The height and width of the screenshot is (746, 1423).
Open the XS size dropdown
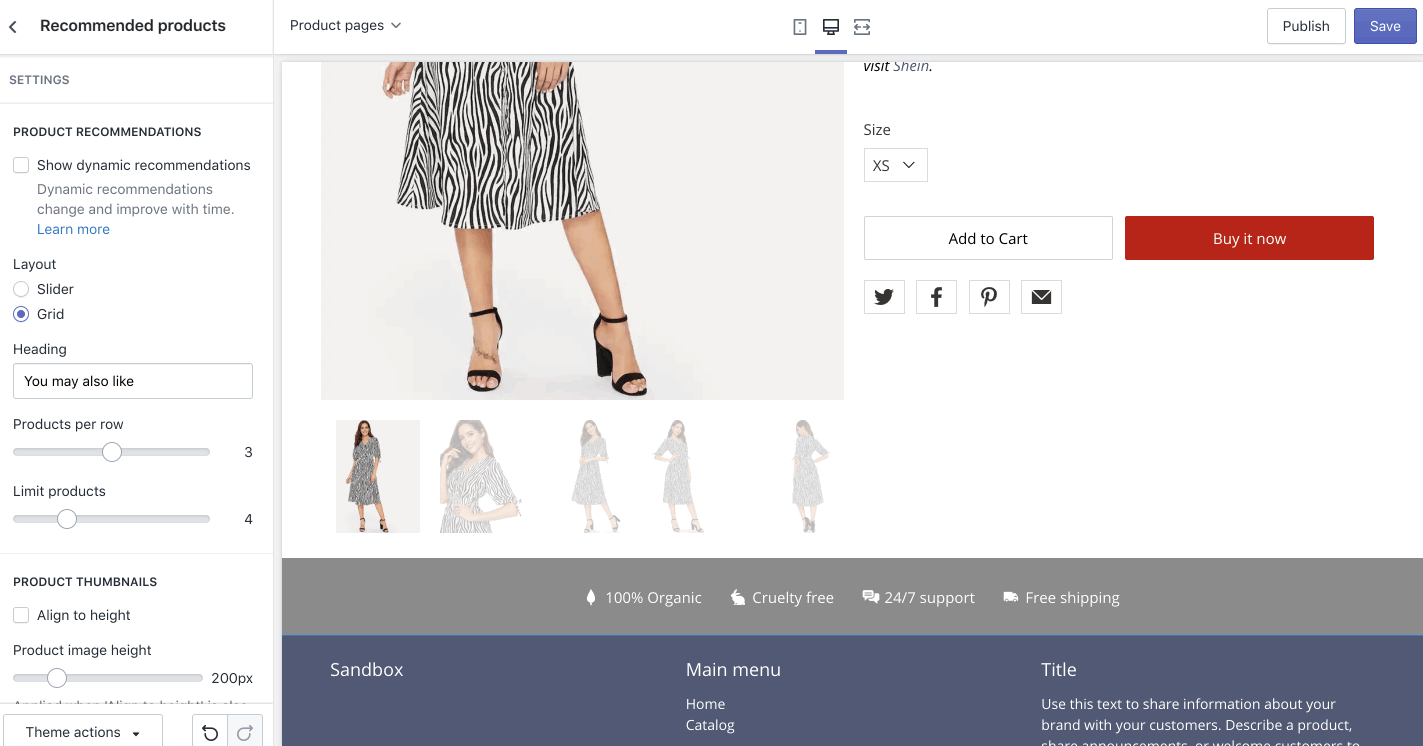point(895,165)
